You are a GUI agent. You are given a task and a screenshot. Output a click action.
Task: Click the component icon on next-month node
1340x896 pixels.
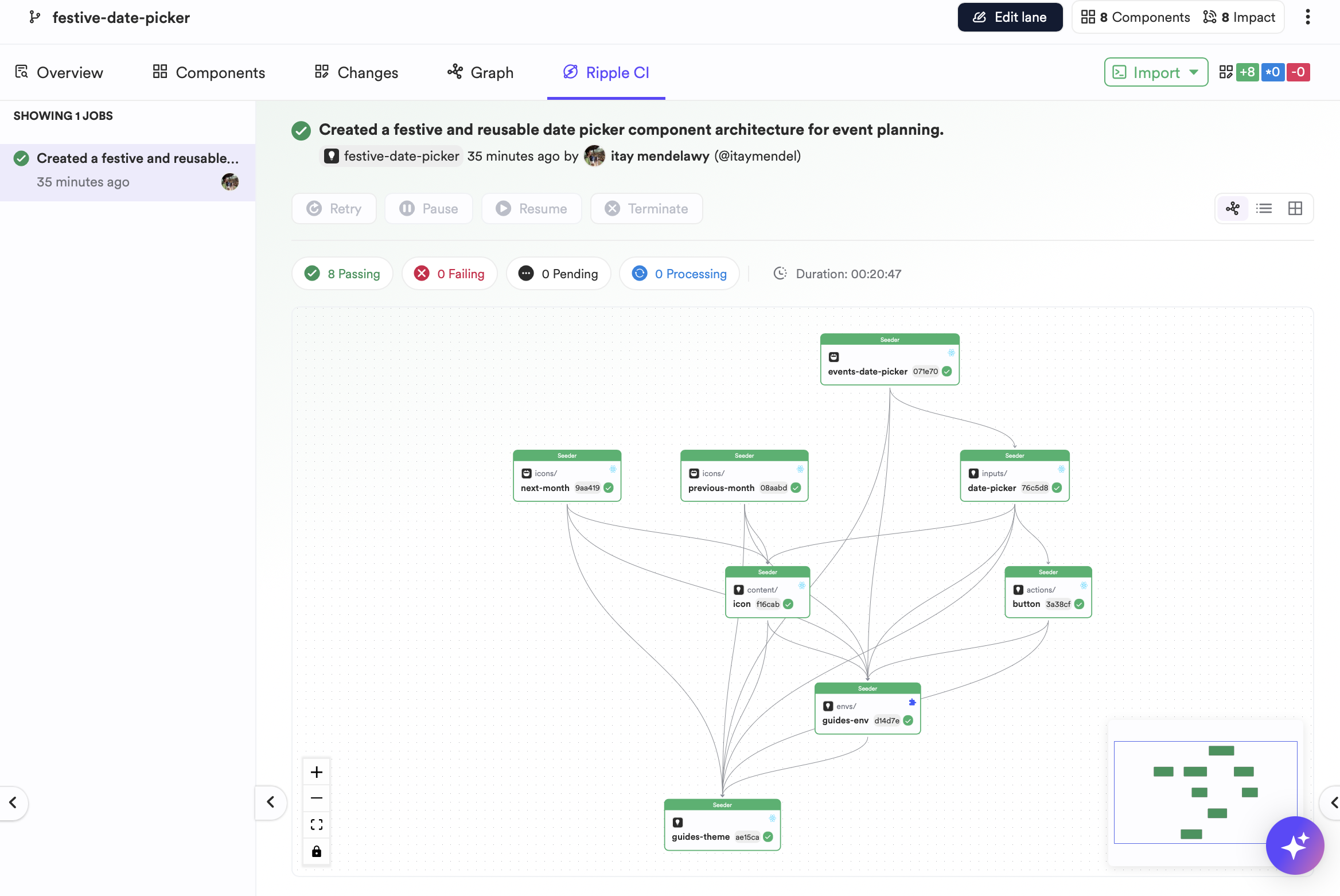pos(526,473)
